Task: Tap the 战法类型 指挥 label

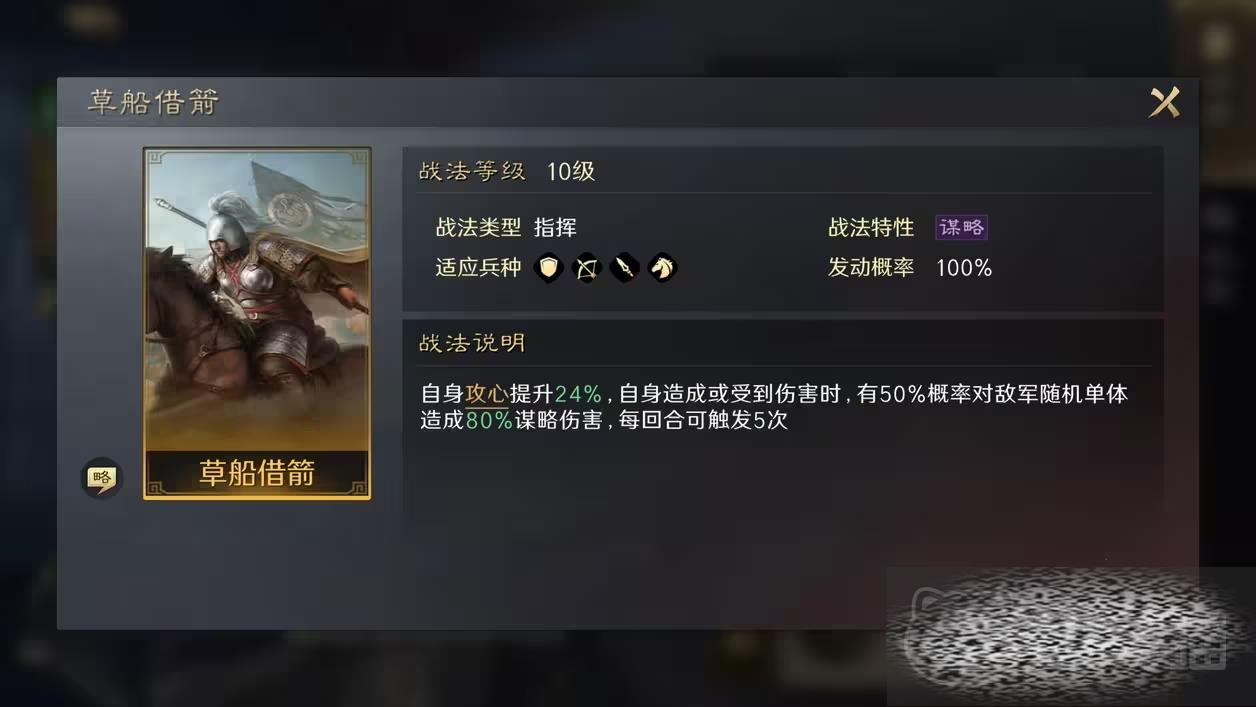Action: click(506, 227)
